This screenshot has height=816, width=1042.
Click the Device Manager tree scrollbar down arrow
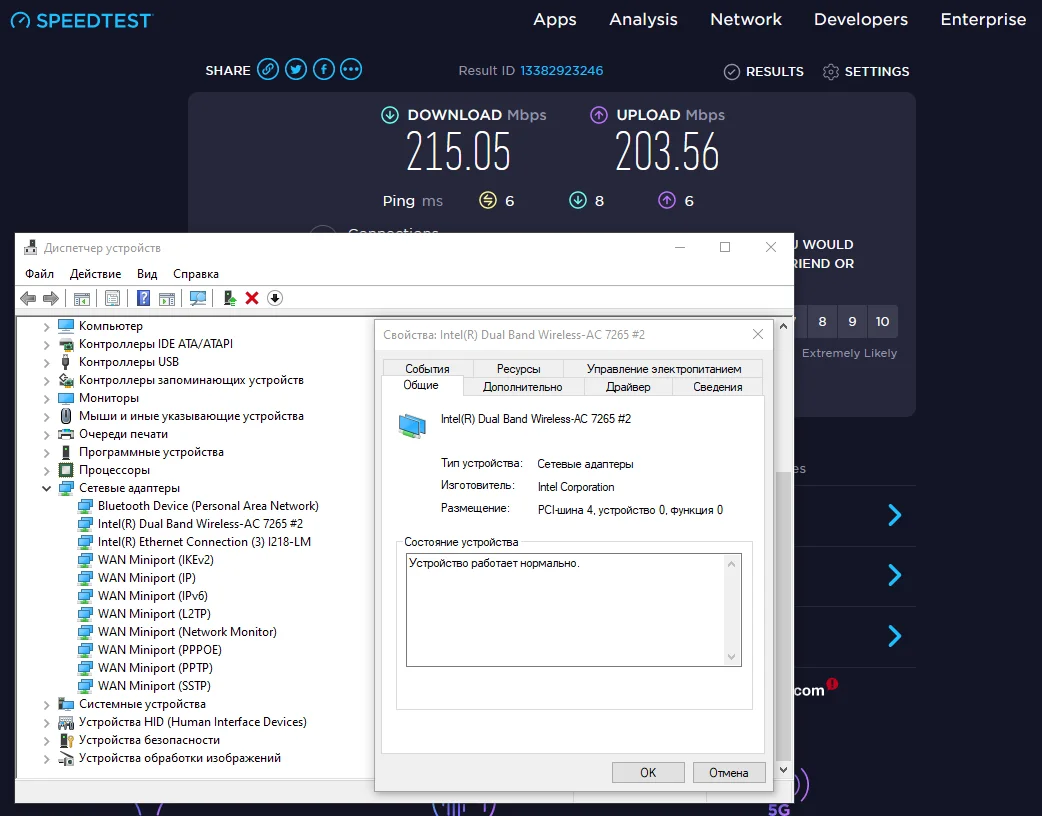[783, 769]
